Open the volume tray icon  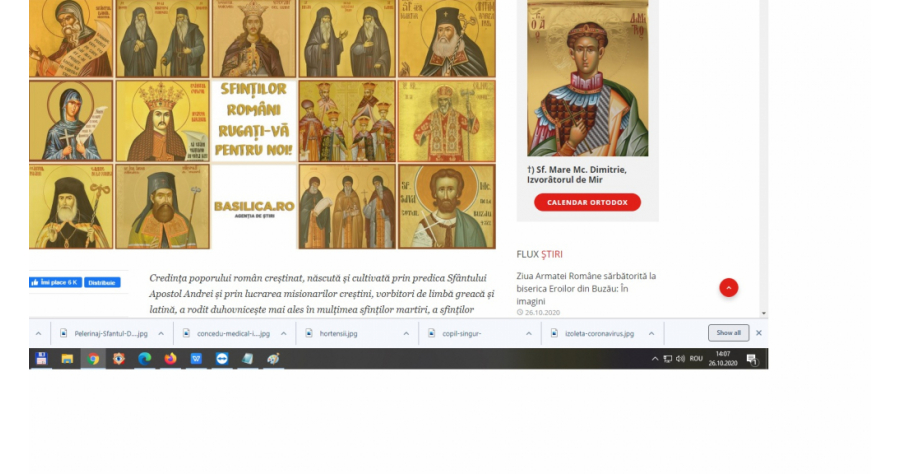click(681, 359)
